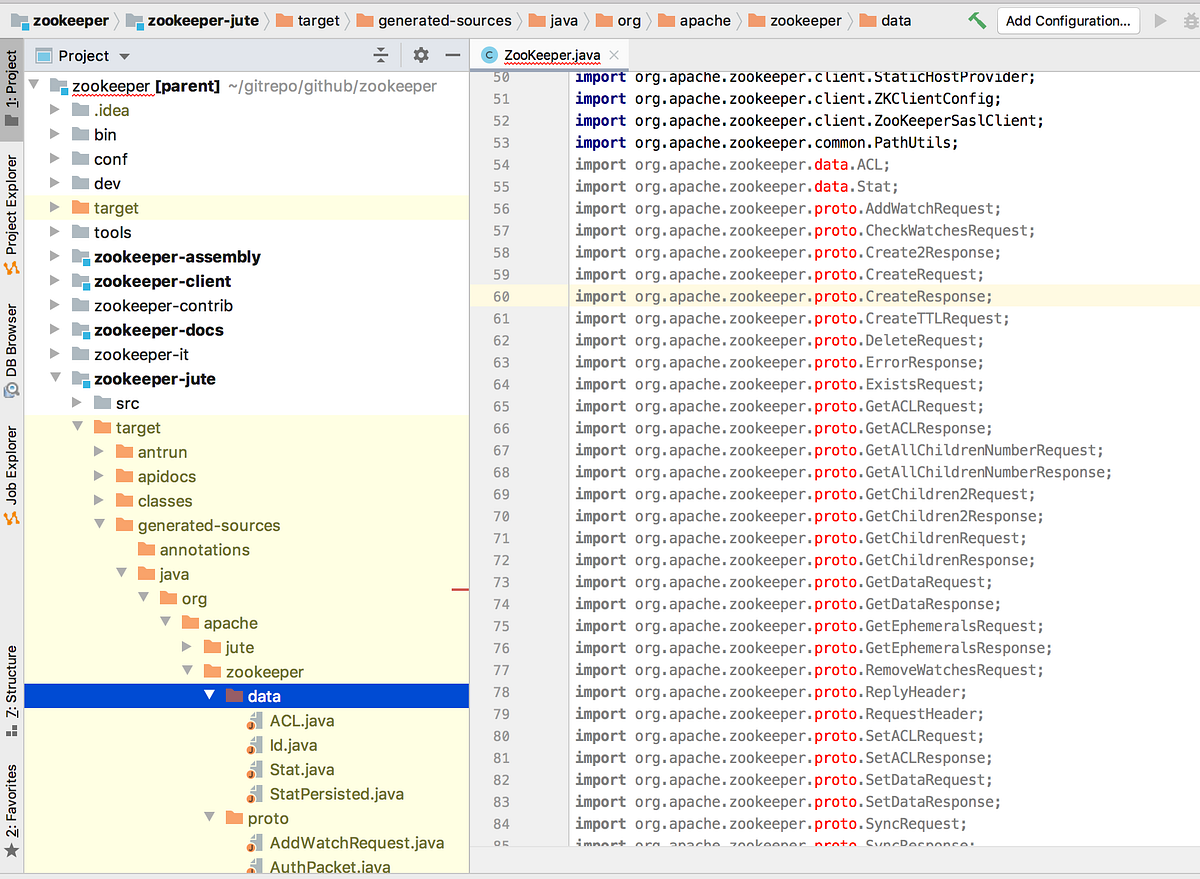This screenshot has height=879, width=1200.
Task: Expand the src folder under zookeeper-jute
Action: coord(77,403)
